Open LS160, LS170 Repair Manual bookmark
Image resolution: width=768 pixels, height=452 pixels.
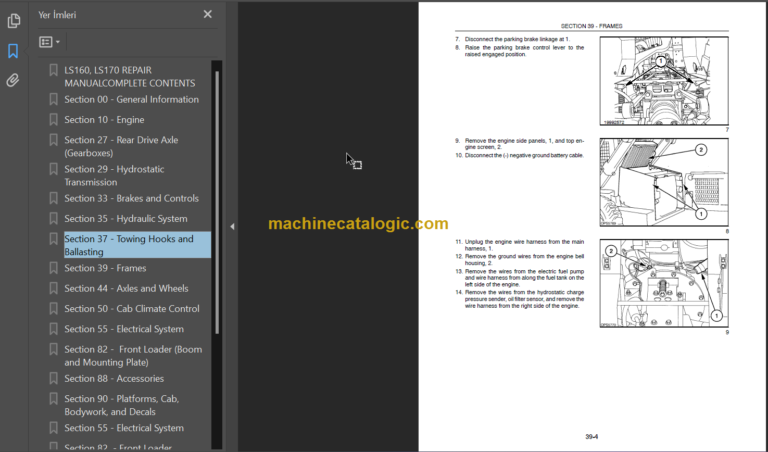[130, 76]
